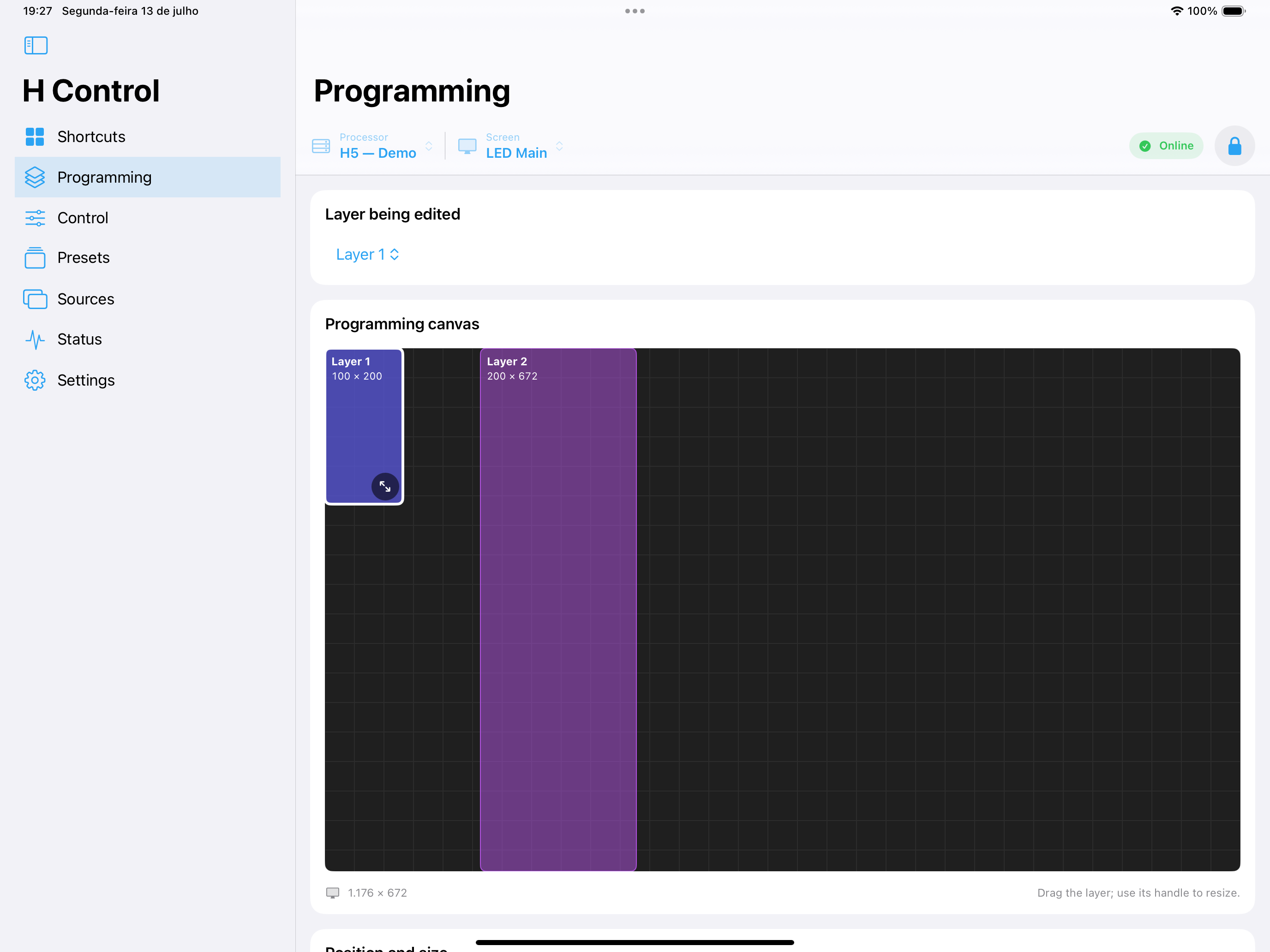Click the Status waveform icon
Image resolution: width=1270 pixels, height=952 pixels.
(35, 339)
